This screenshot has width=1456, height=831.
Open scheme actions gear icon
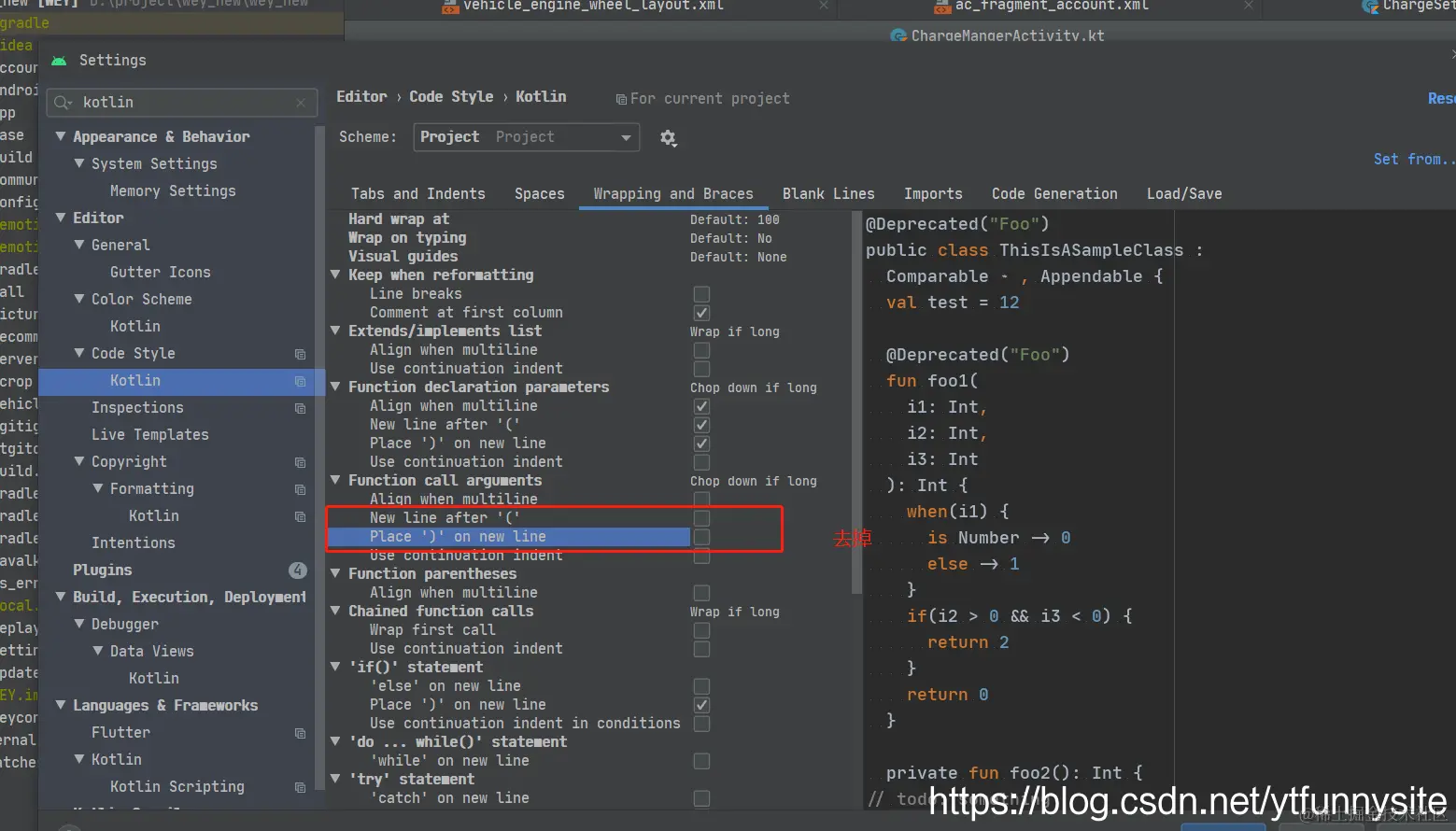tap(668, 137)
